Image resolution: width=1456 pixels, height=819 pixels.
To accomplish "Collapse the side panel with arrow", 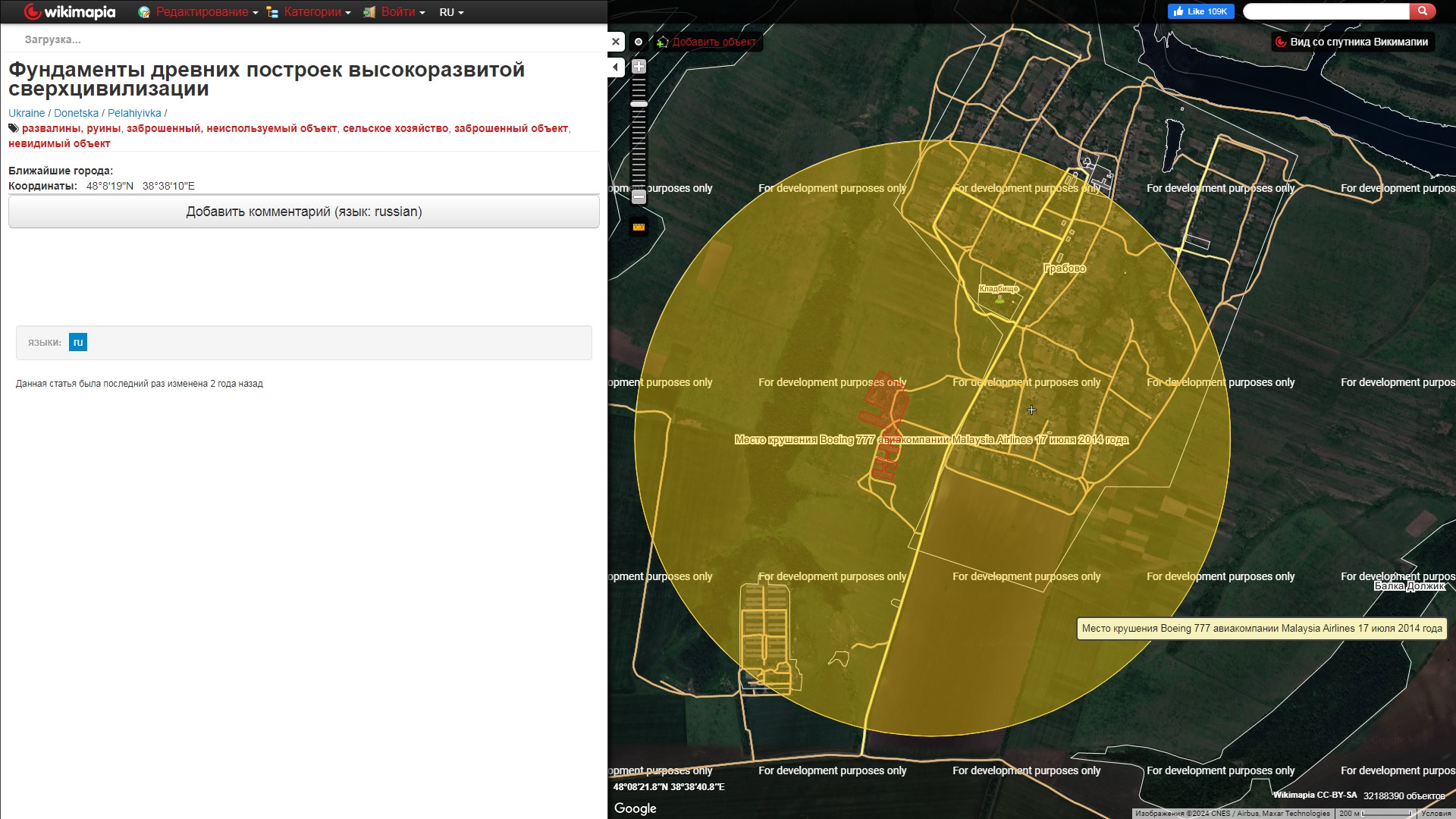I will tap(615, 67).
